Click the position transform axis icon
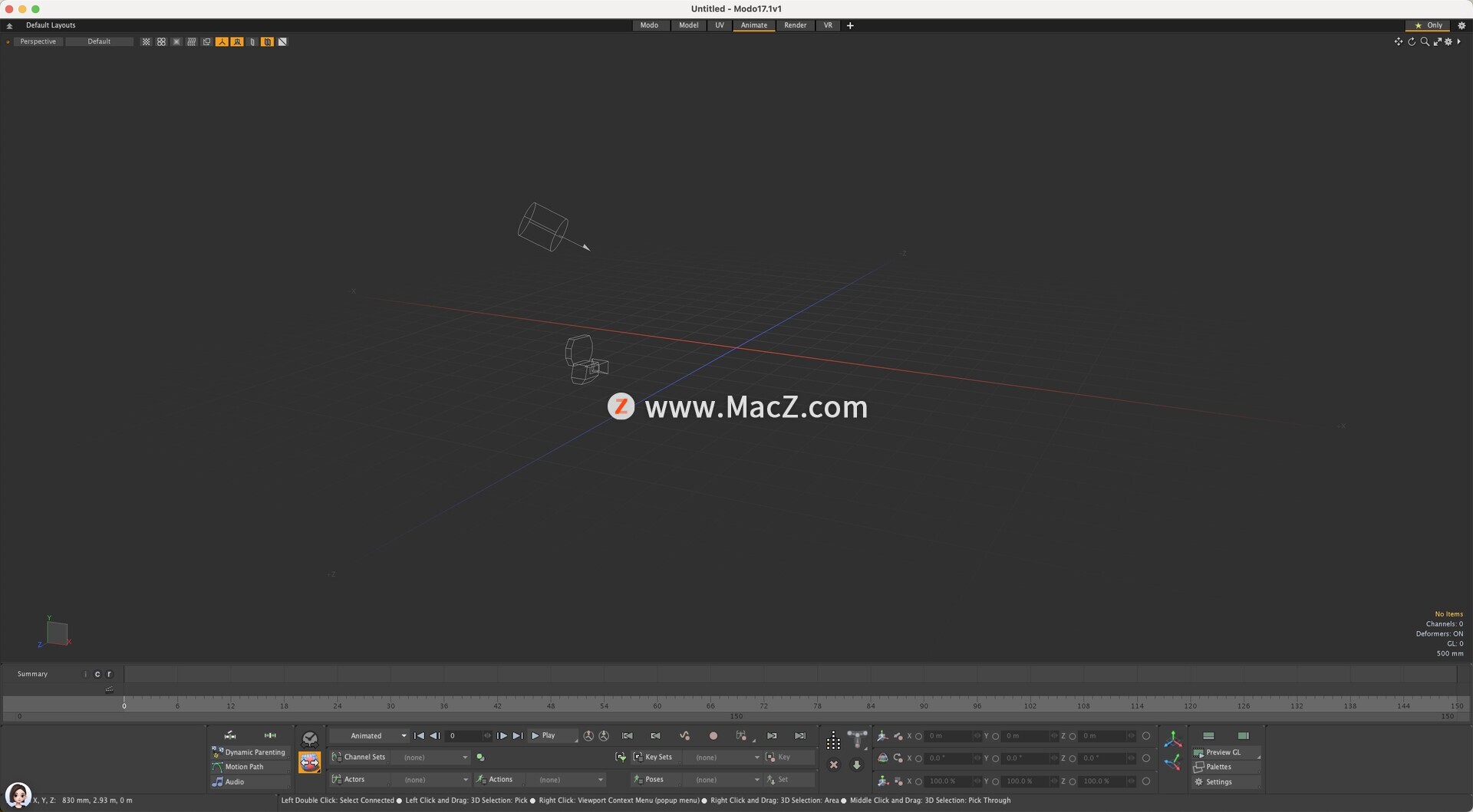This screenshot has height=812, width=1473. 883,736
